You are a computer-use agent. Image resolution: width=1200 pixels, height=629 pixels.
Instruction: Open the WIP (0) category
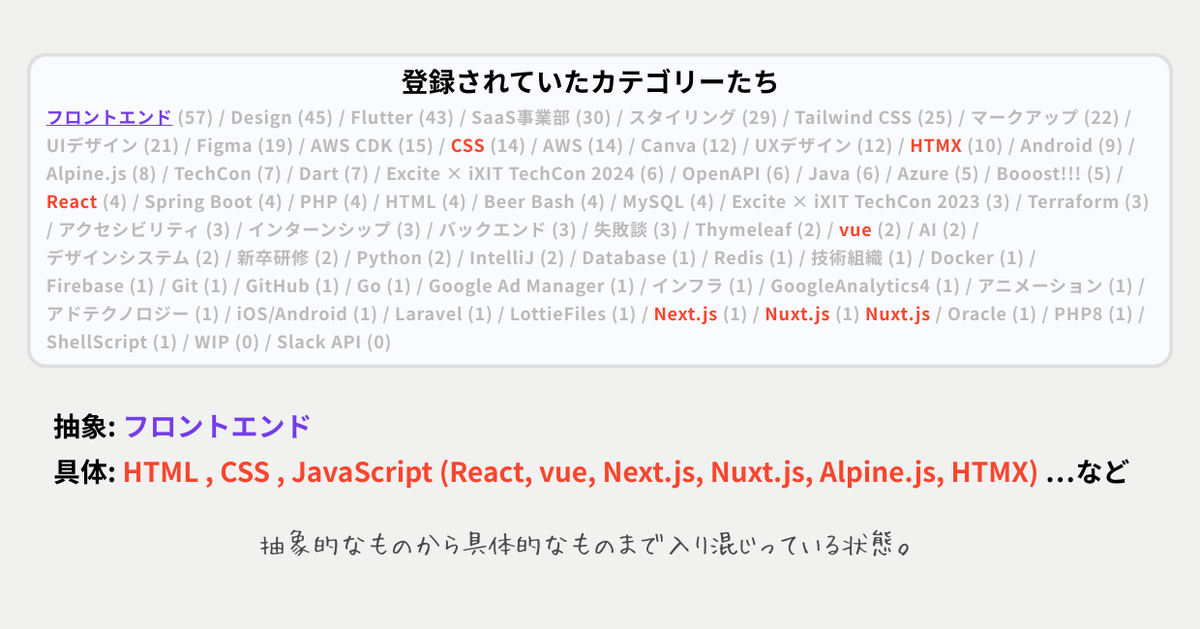click(227, 342)
